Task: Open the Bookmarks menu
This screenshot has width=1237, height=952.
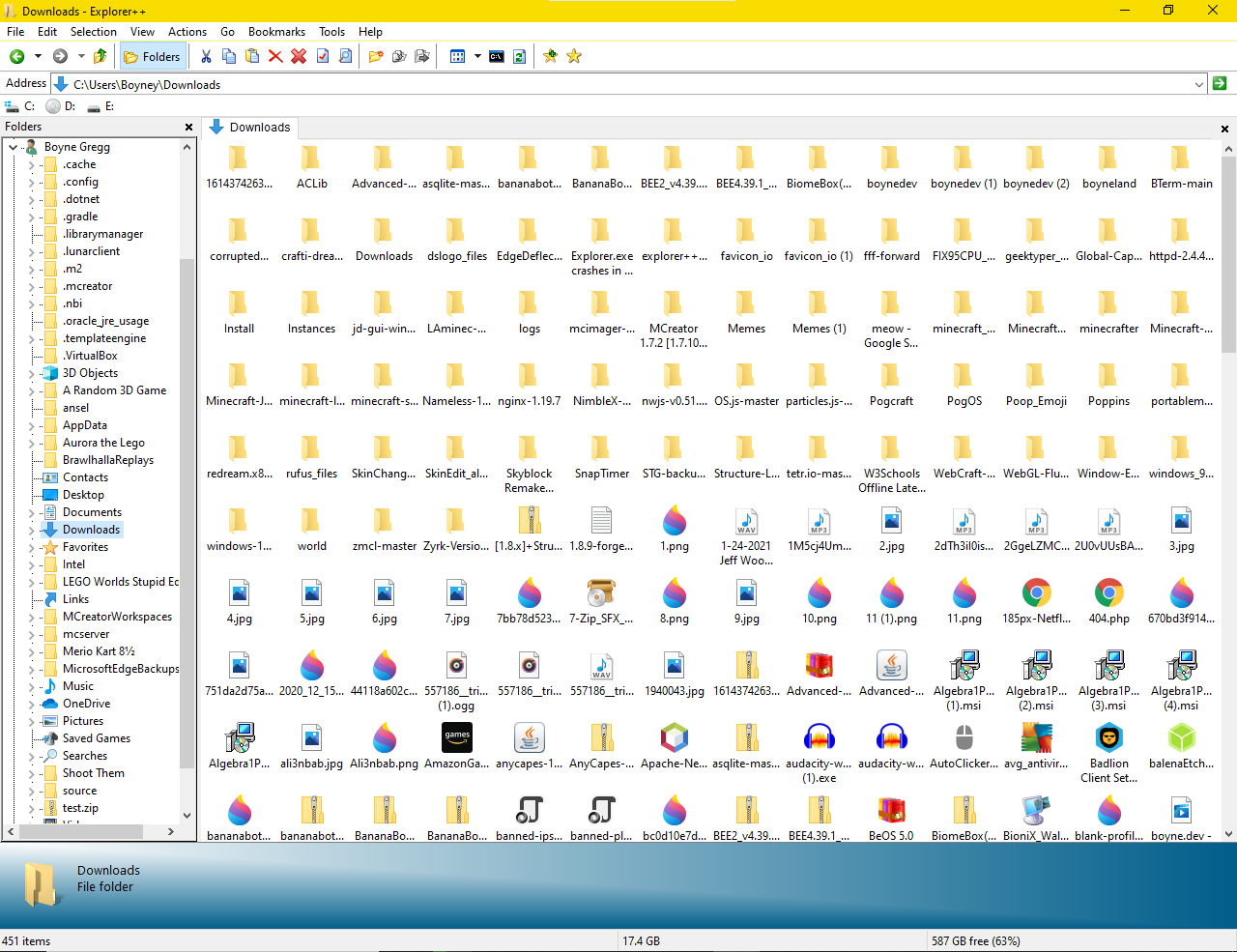Action: tap(276, 31)
